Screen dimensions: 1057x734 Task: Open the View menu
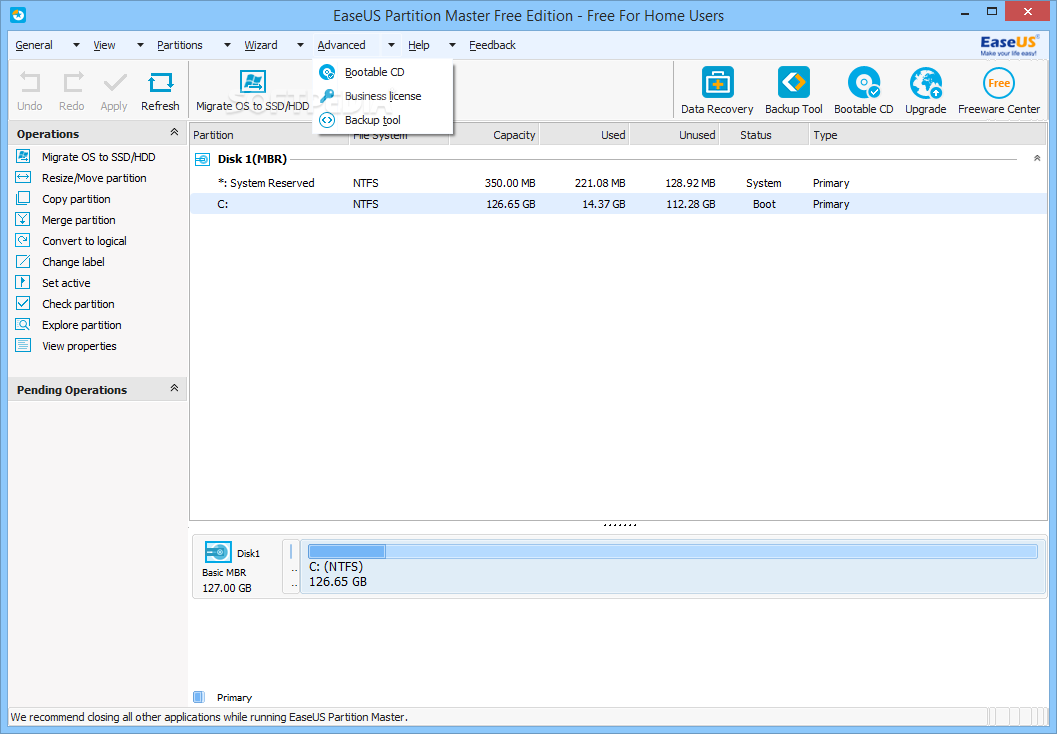[104, 45]
